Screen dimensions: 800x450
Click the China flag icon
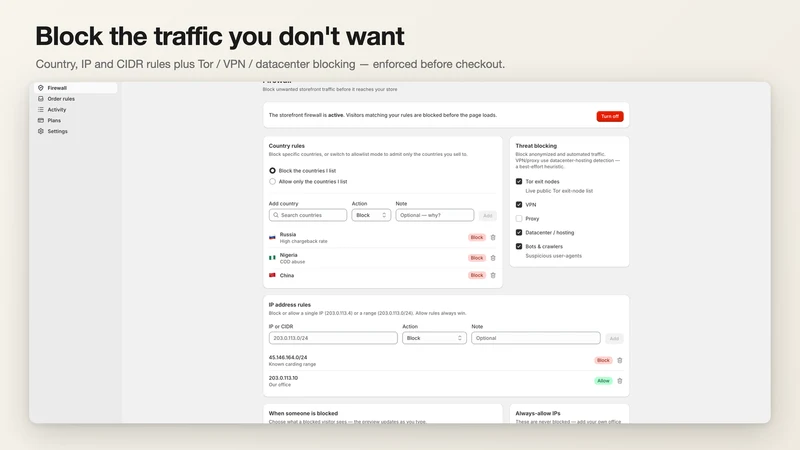click(x=272, y=275)
